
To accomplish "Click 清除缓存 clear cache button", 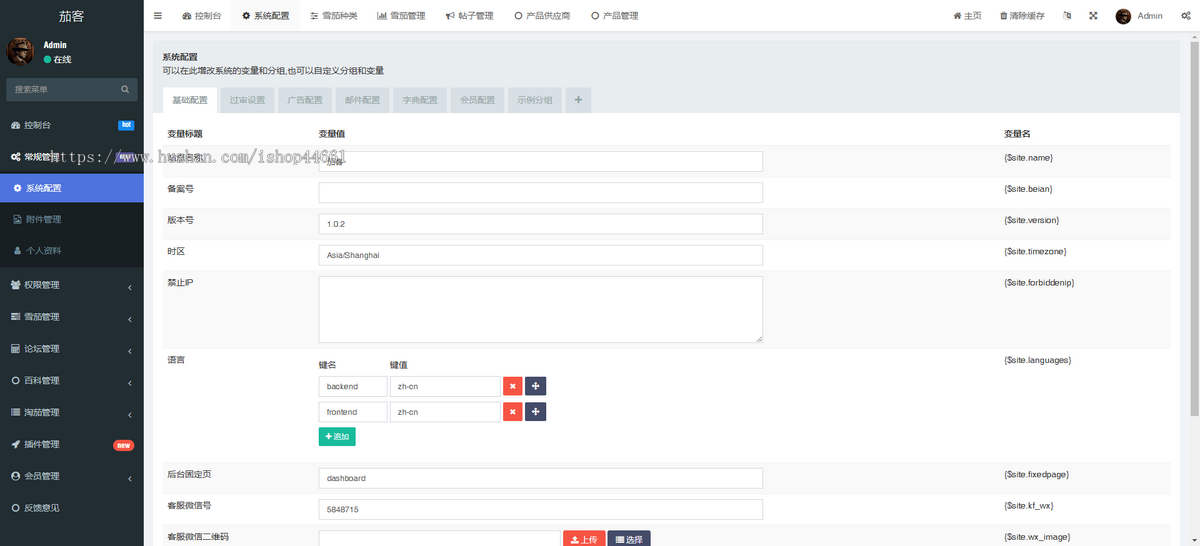I will coord(1022,16).
